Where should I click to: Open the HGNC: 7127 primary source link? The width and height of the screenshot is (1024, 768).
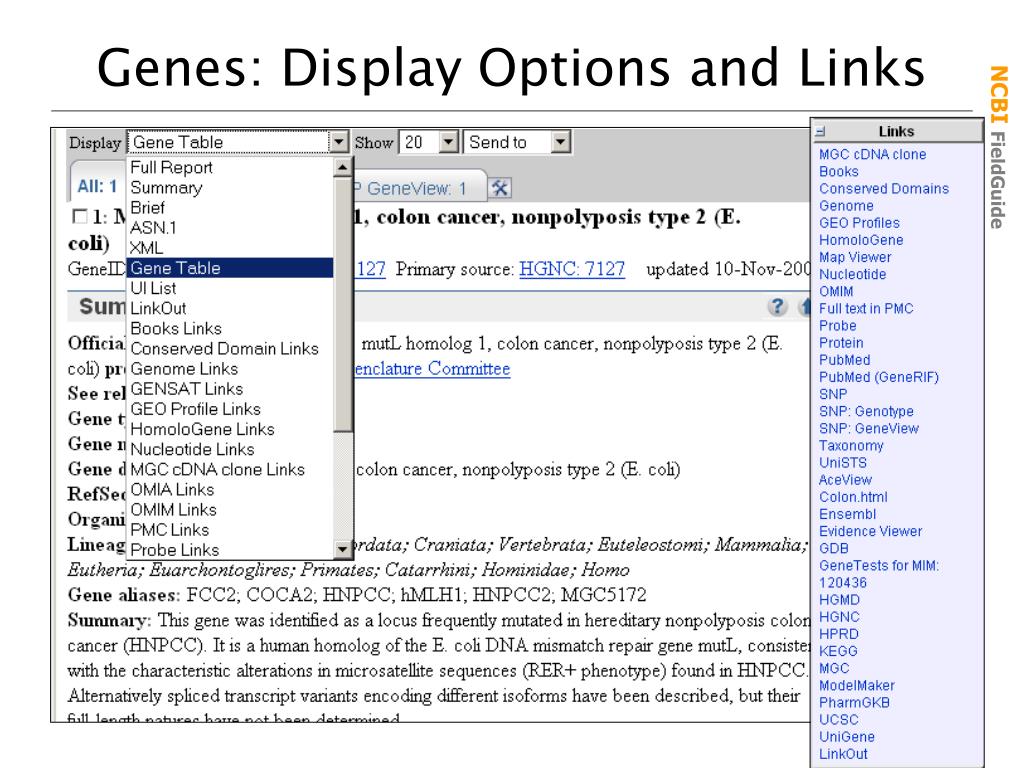pyautogui.click(x=572, y=269)
